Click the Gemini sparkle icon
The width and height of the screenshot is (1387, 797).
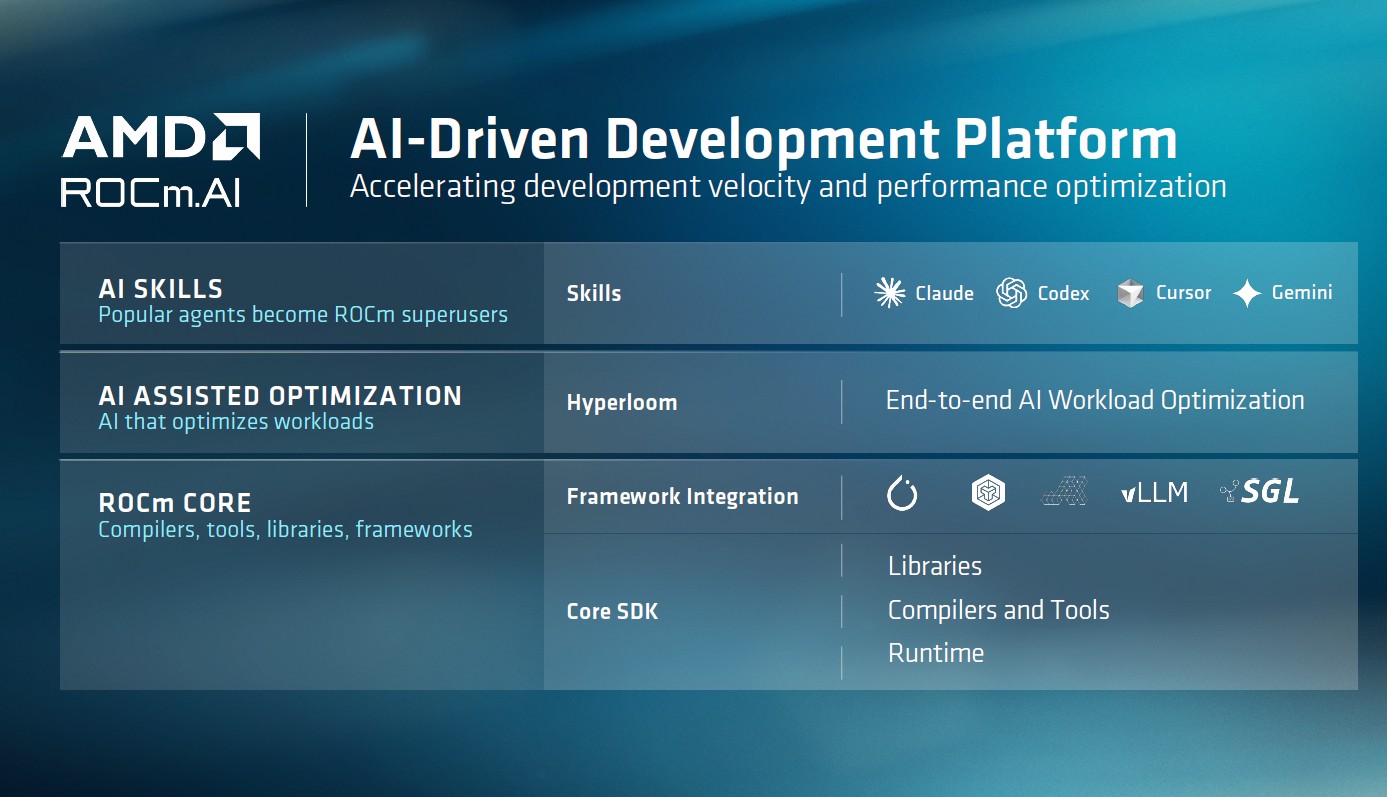click(x=1247, y=293)
